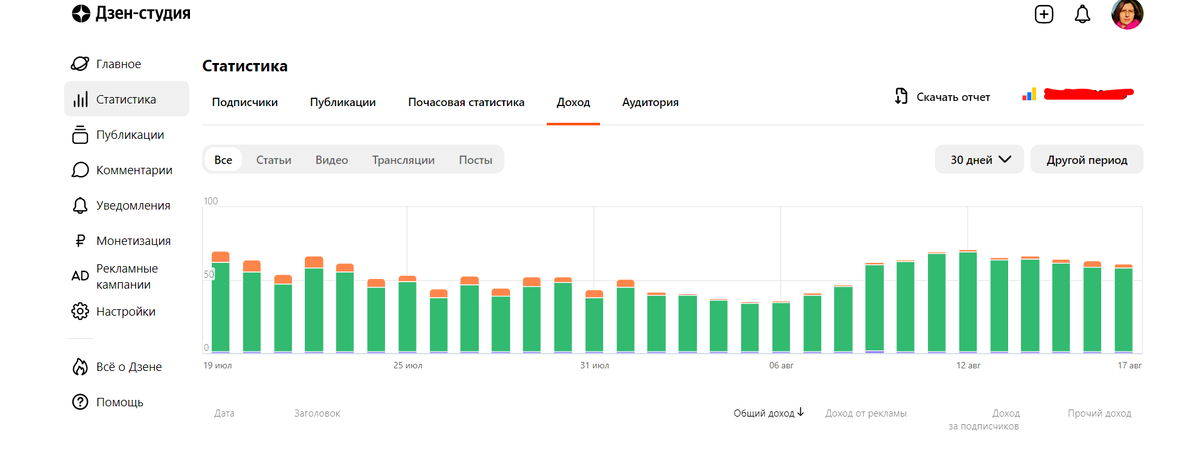Select the Все filter
This screenshot has height=459, width=1200.
click(223, 160)
